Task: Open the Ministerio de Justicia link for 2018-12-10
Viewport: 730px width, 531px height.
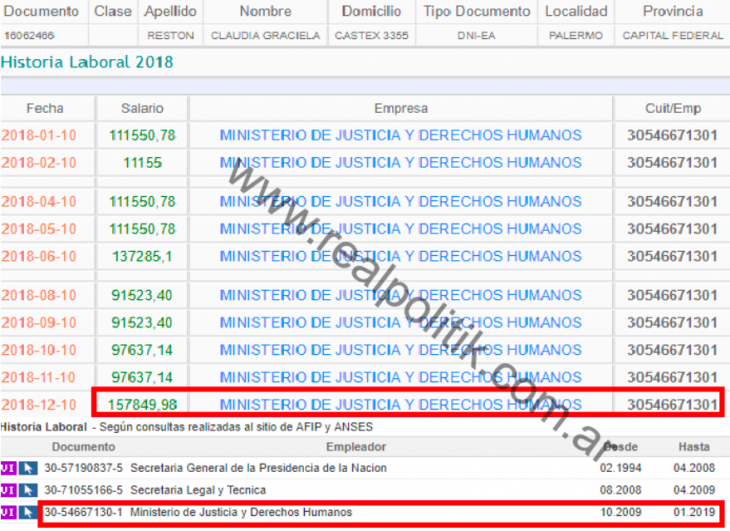Action: coord(400,405)
